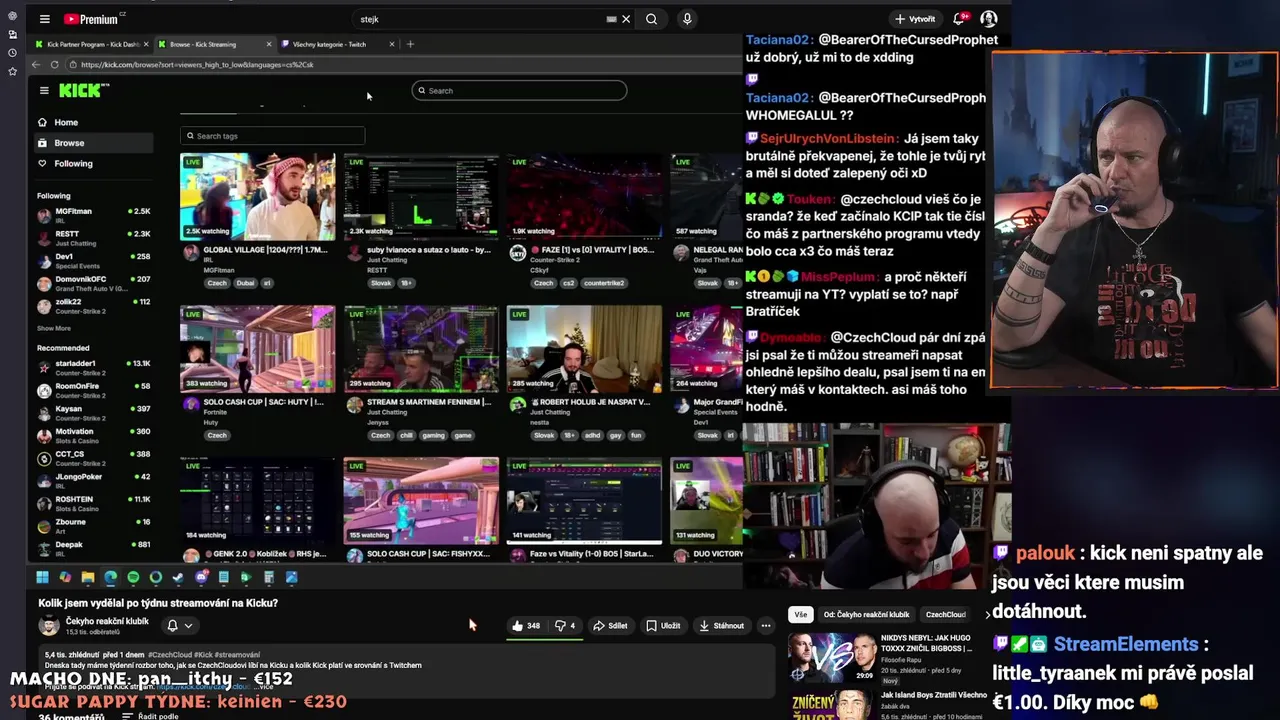Open MGFitman in the Following list
This screenshot has width=1280, height=720.
click(x=93, y=215)
